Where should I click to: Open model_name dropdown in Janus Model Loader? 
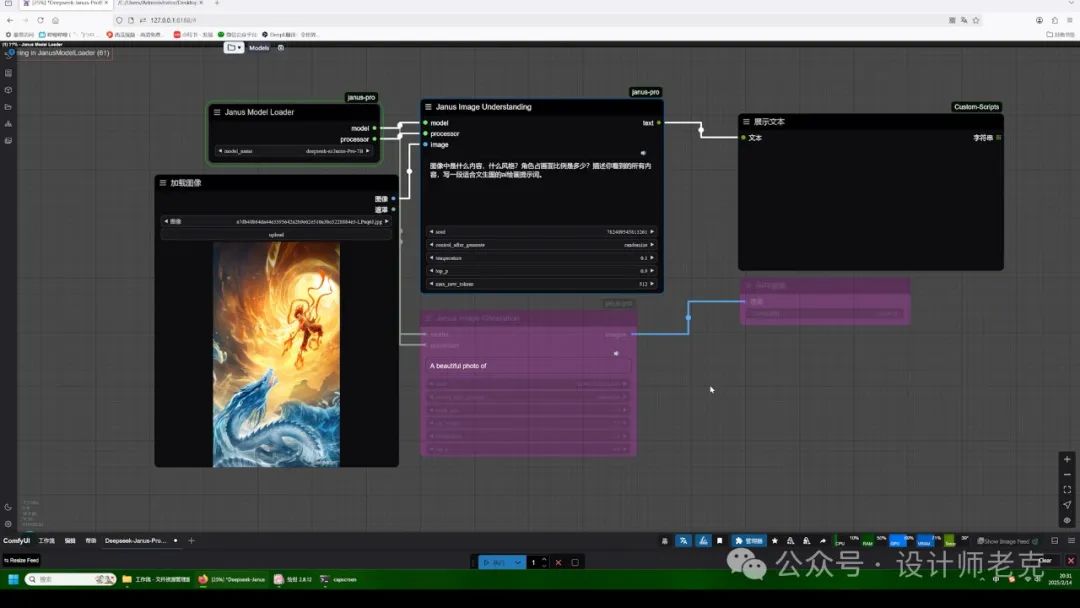[x=294, y=151]
